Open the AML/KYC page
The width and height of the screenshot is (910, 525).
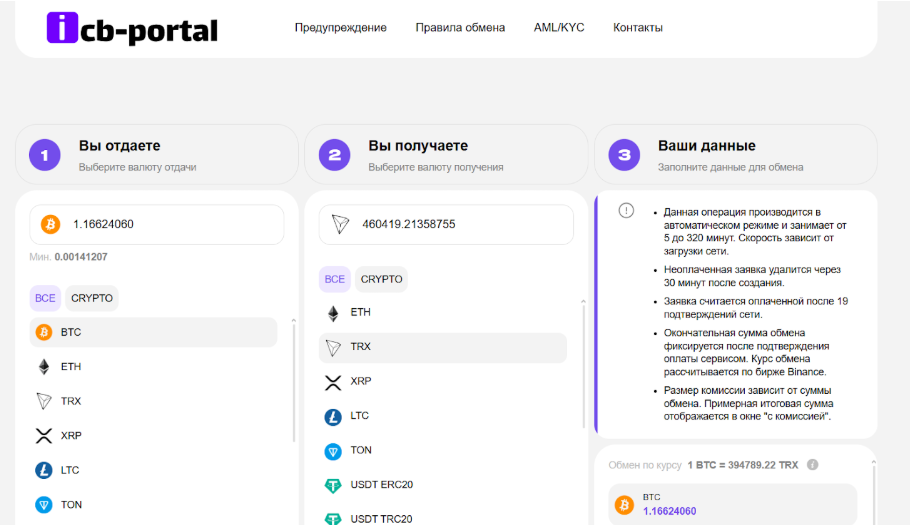point(559,27)
